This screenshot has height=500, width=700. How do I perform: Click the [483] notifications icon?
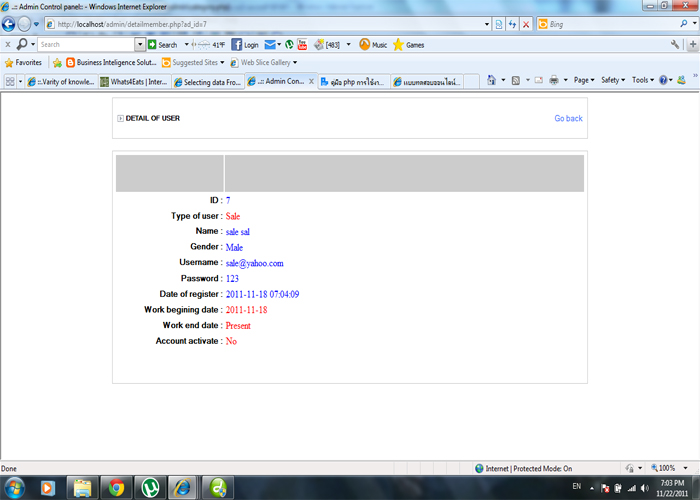click(327, 45)
